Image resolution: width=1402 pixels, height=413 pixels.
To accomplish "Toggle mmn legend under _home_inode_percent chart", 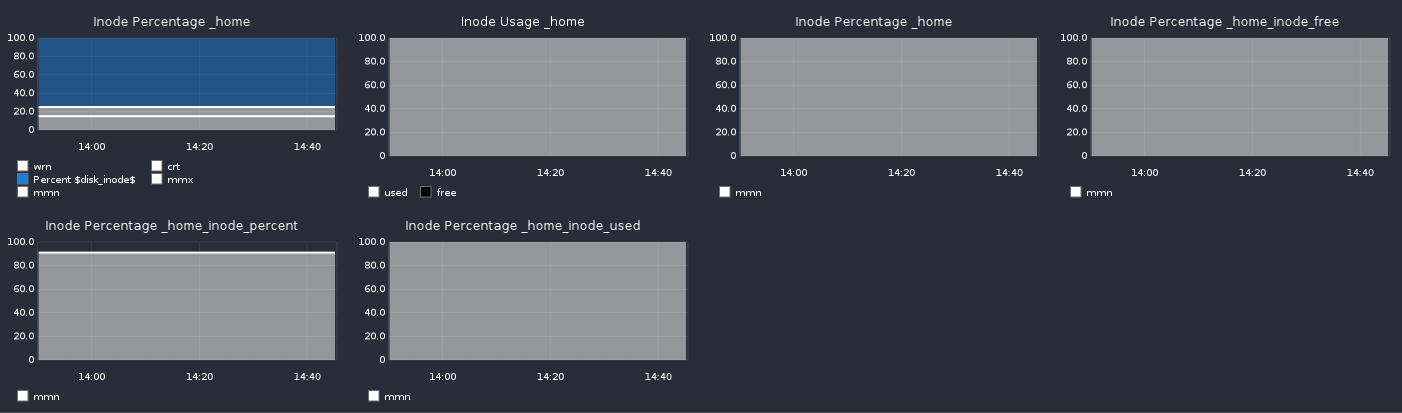I will pos(23,396).
